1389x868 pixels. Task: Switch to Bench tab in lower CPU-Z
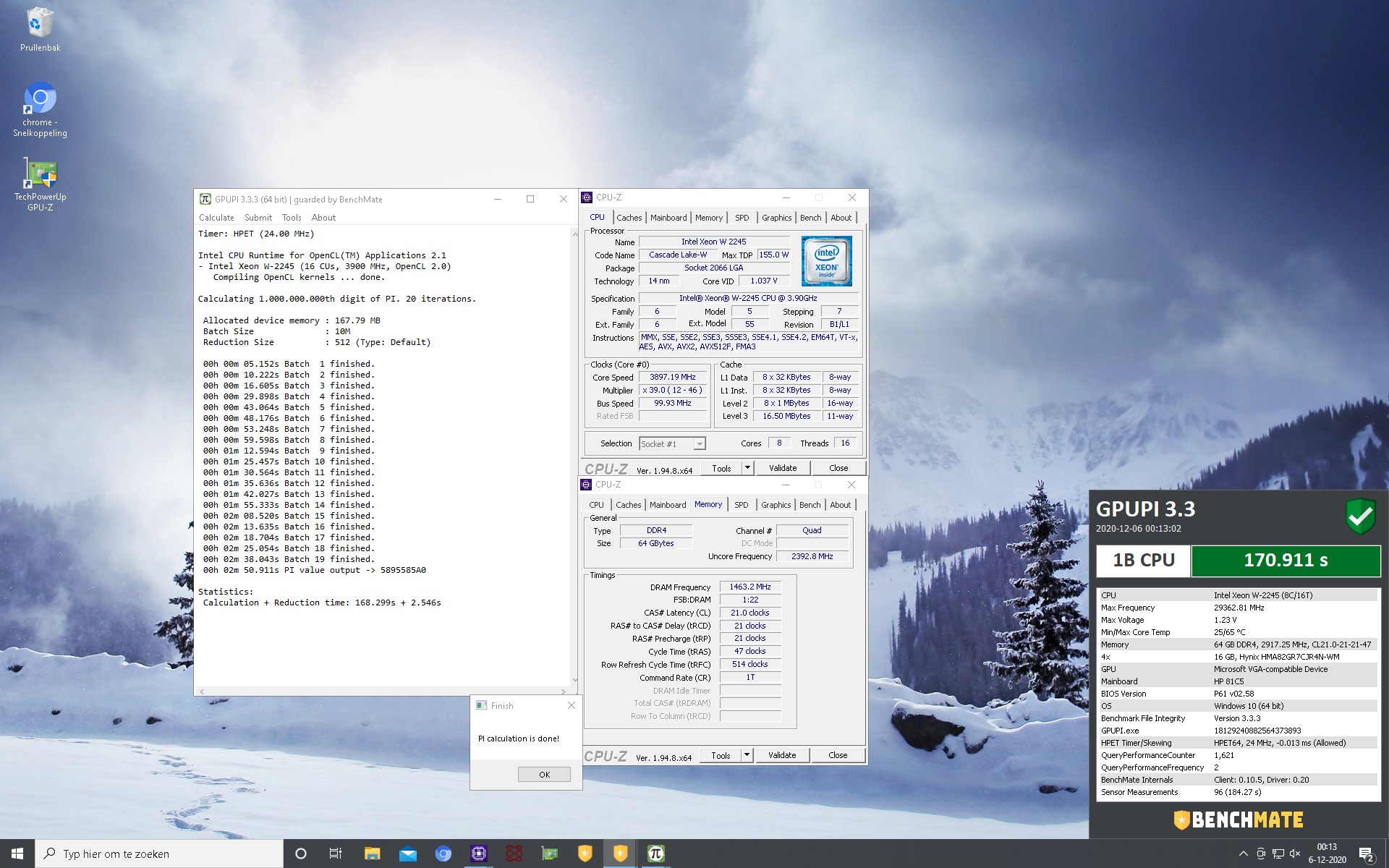click(x=810, y=505)
